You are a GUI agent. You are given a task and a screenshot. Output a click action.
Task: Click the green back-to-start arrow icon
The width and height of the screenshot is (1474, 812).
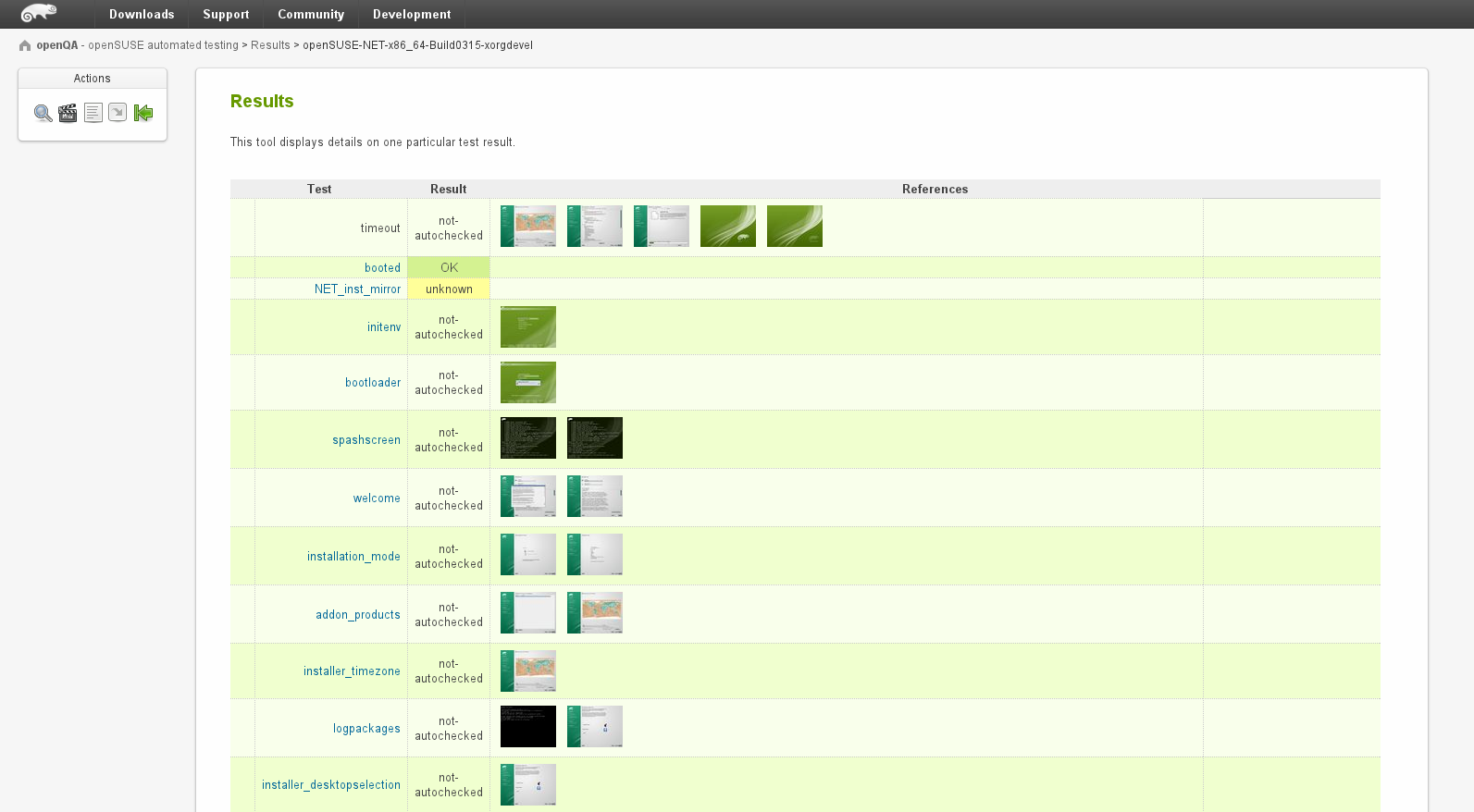pos(143,113)
